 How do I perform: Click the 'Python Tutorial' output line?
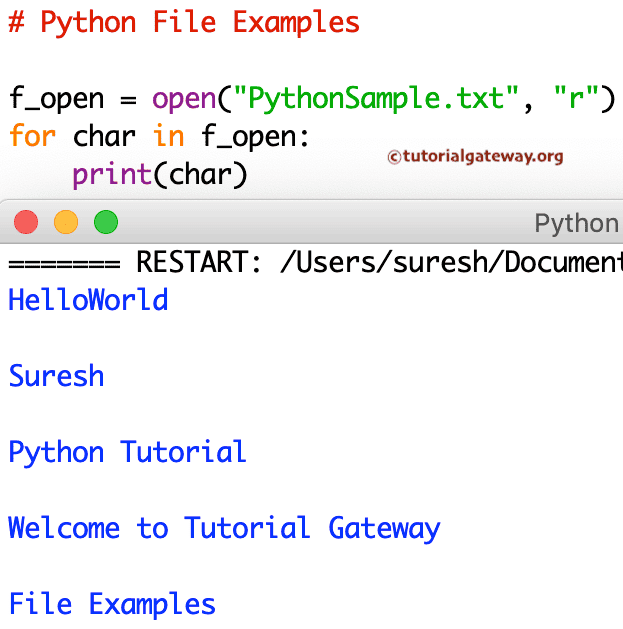point(127,452)
